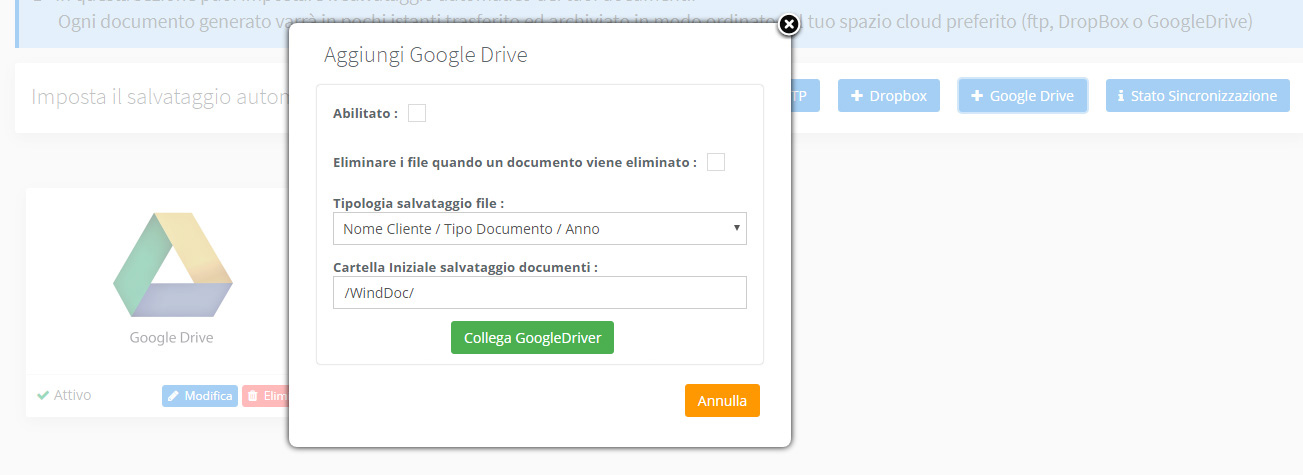Viewport: 1303px width, 475px height.
Task: Enable the Abilitato checkbox
Action: pos(417,113)
